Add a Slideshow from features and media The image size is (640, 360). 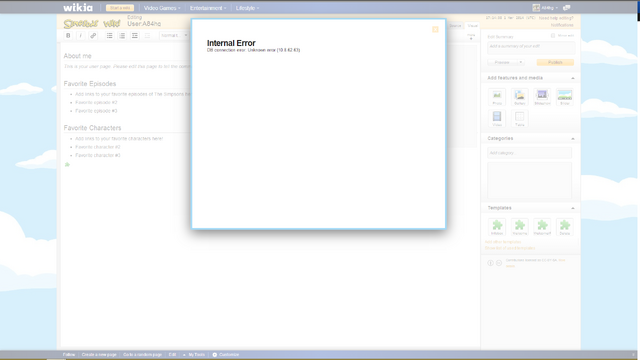542,97
